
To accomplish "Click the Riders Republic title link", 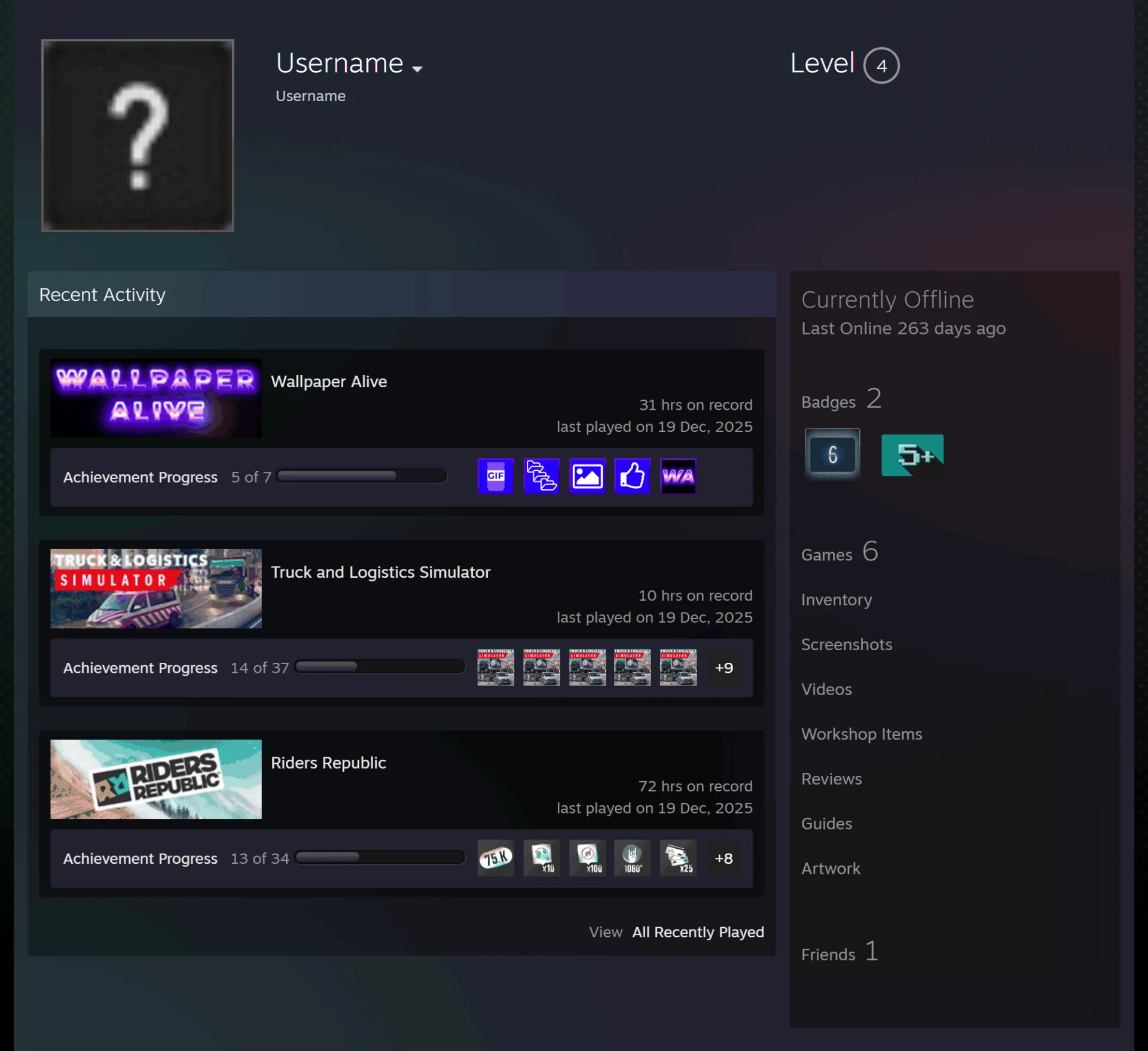I will [x=328, y=763].
